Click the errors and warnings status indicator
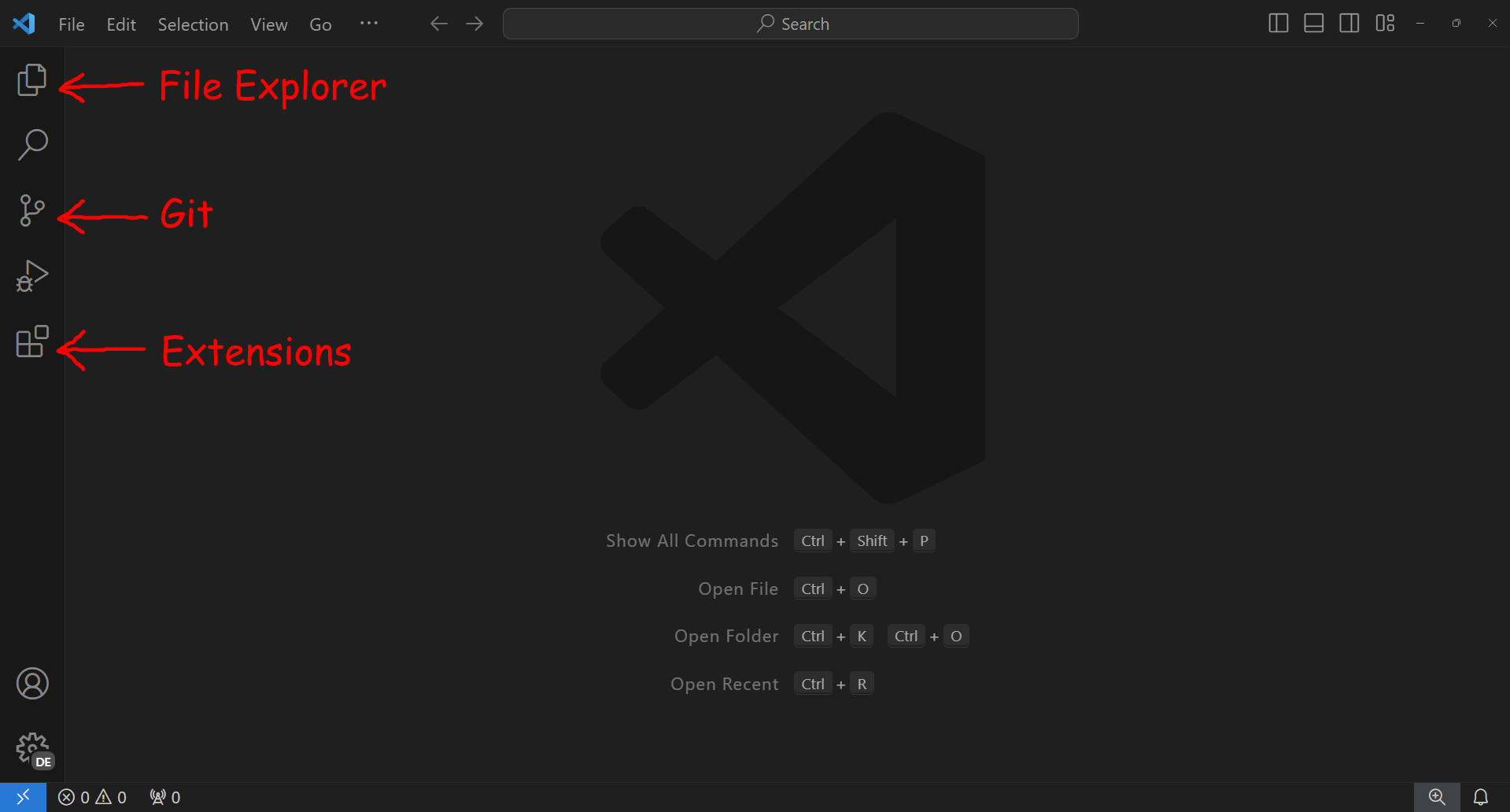 (x=92, y=796)
